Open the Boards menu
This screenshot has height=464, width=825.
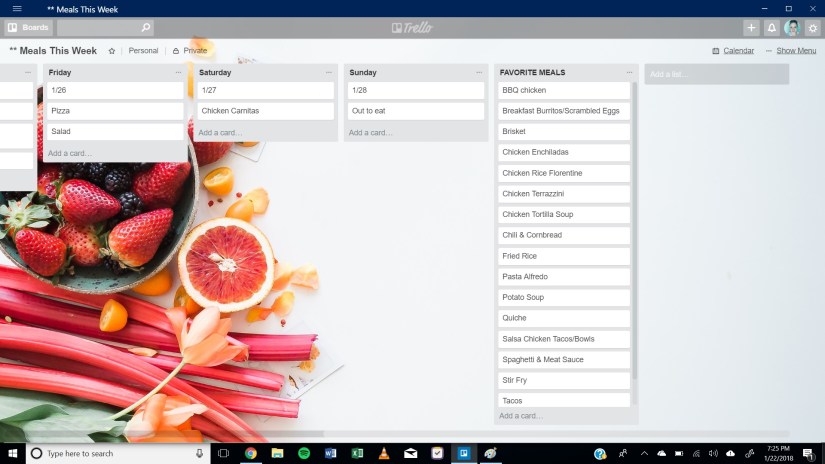click(x=28, y=28)
